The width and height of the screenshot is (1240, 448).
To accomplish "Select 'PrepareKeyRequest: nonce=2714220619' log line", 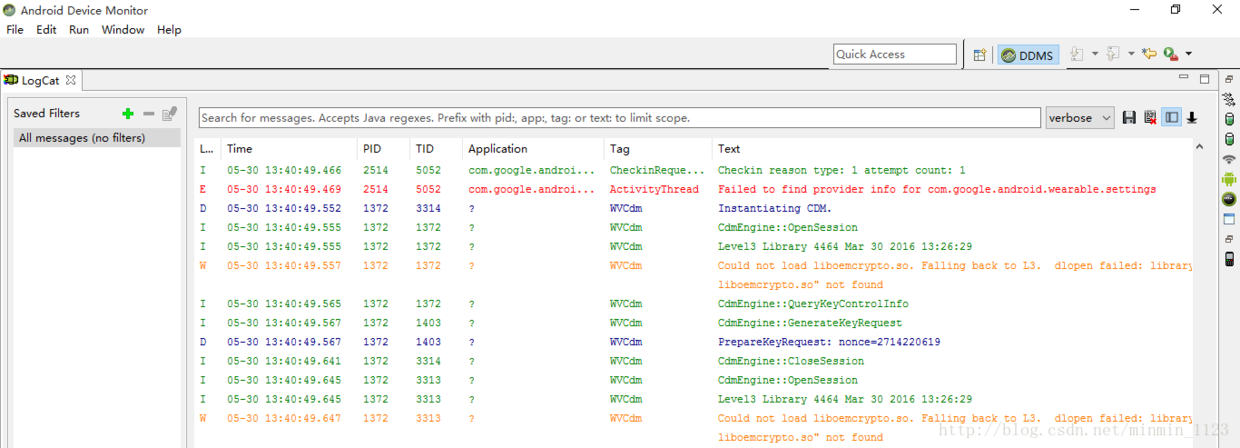I will [694, 342].
